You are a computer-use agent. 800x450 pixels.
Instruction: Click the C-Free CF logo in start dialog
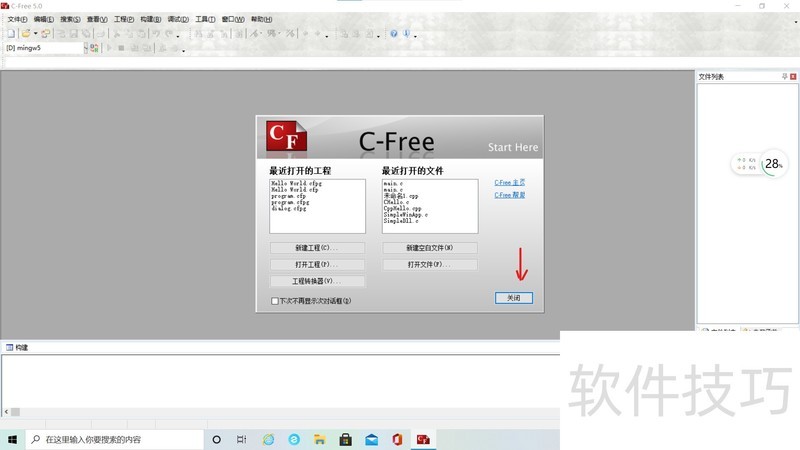(286, 136)
